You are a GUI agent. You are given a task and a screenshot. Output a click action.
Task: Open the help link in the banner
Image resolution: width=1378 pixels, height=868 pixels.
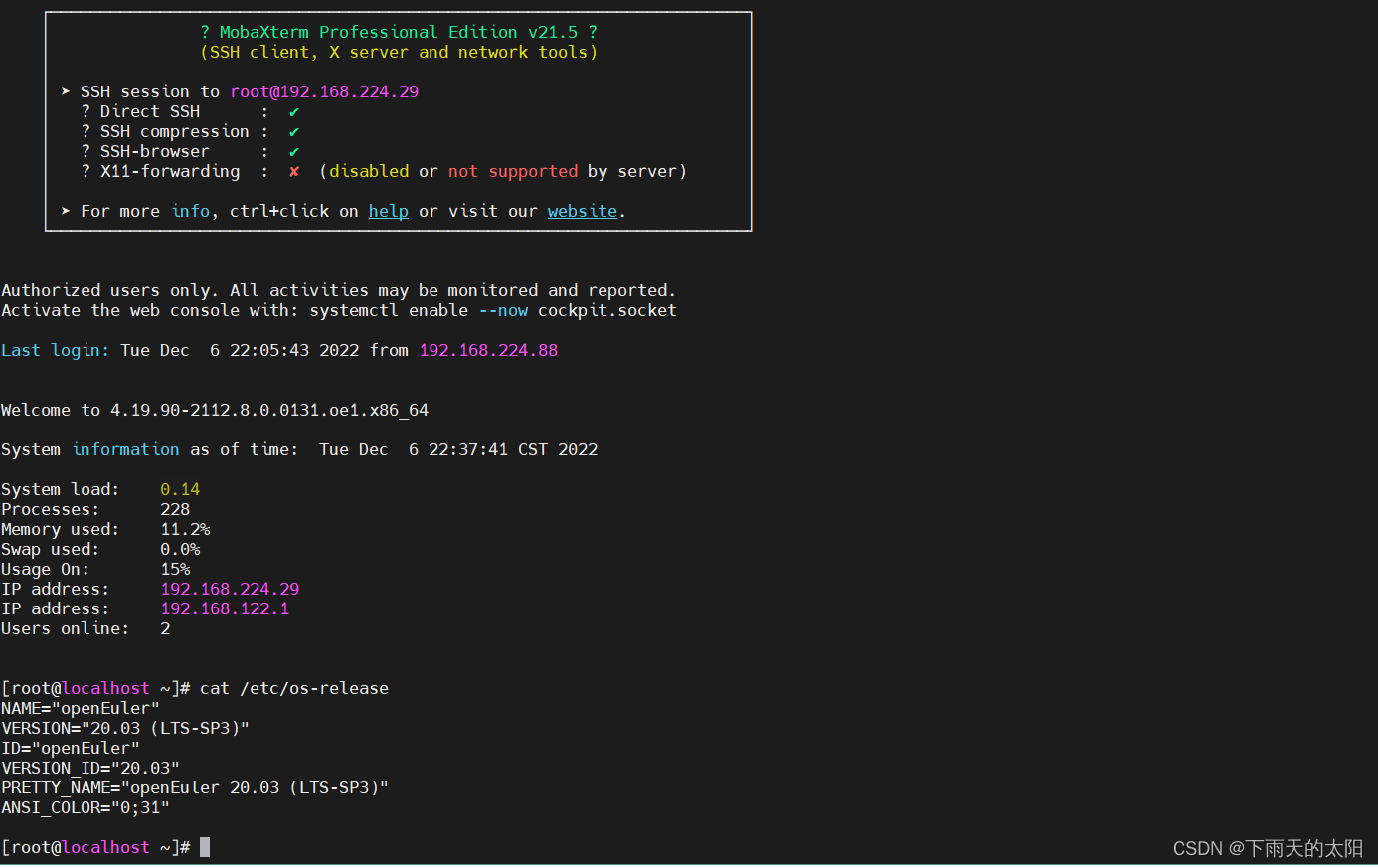[x=389, y=211]
